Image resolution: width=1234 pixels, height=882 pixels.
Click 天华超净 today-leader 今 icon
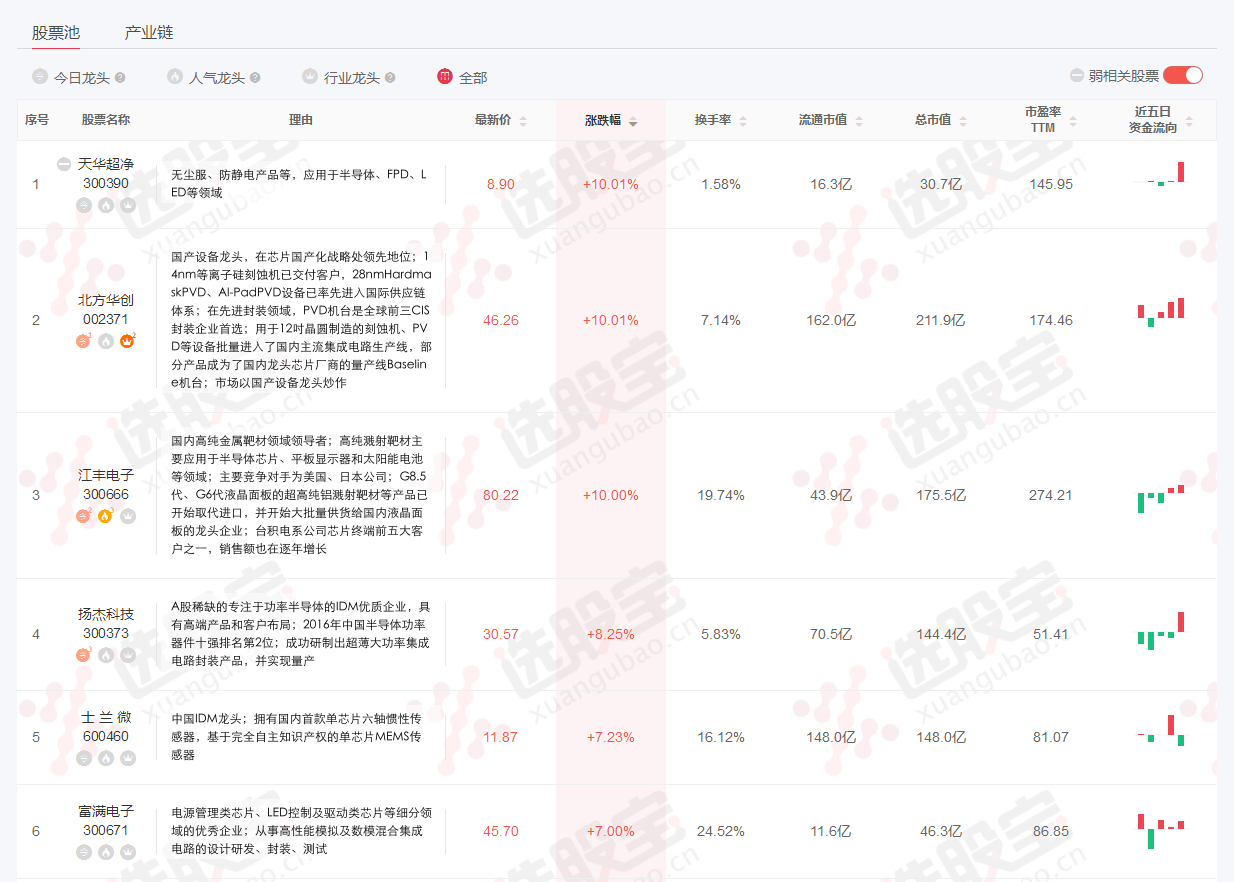84,205
